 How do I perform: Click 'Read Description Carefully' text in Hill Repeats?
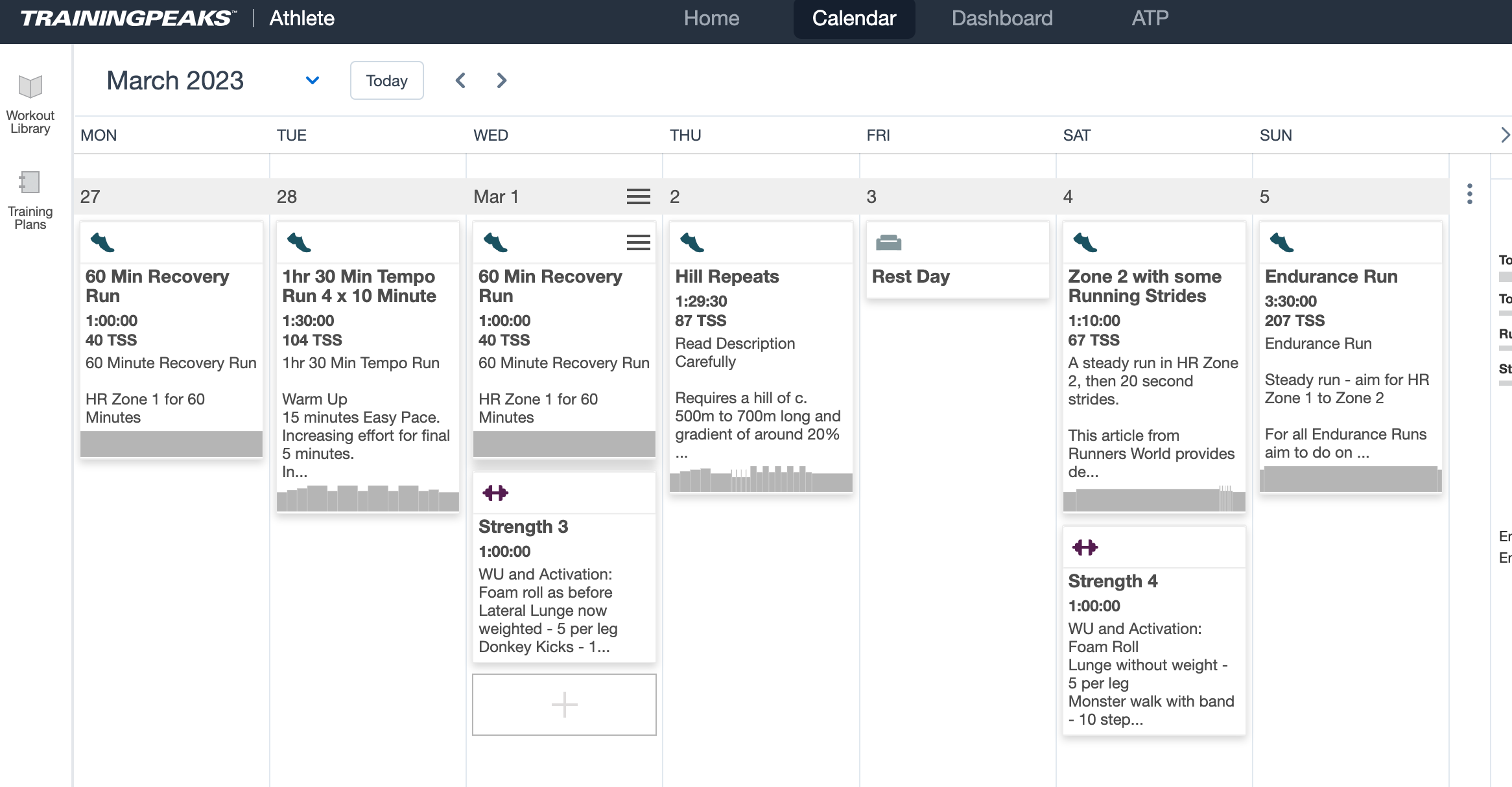point(735,352)
